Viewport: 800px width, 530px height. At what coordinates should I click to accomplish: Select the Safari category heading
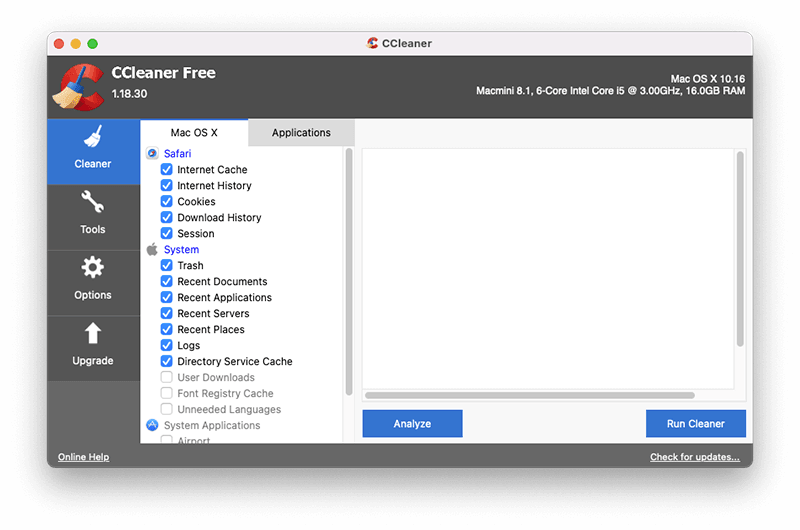178,154
